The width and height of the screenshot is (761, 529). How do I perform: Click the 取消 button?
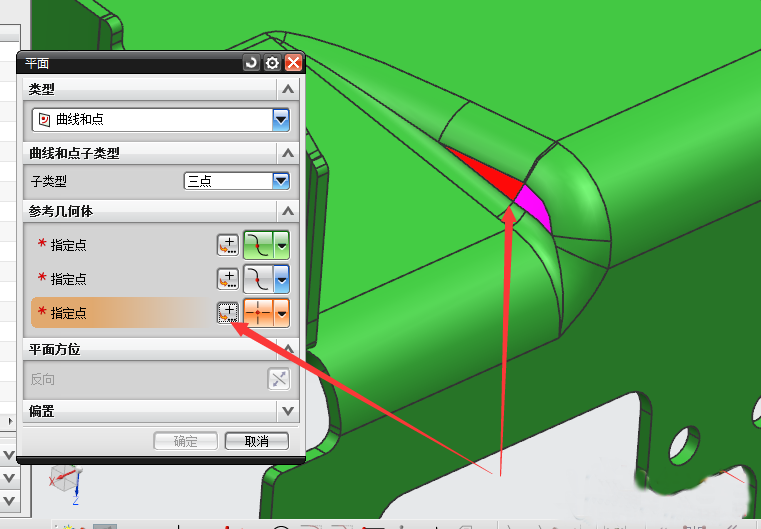[257, 441]
